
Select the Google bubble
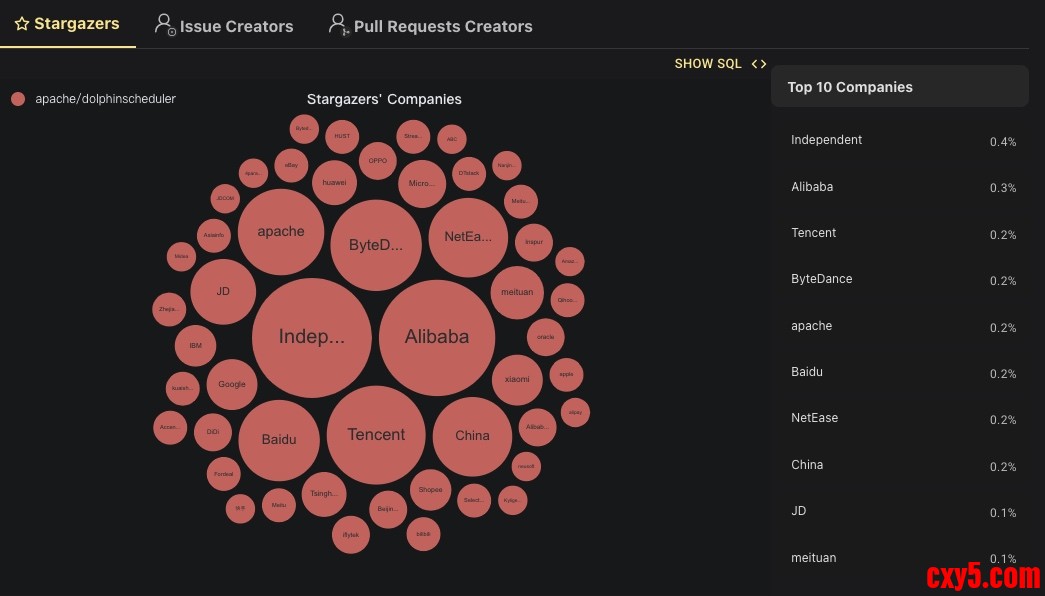click(x=232, y=384)
